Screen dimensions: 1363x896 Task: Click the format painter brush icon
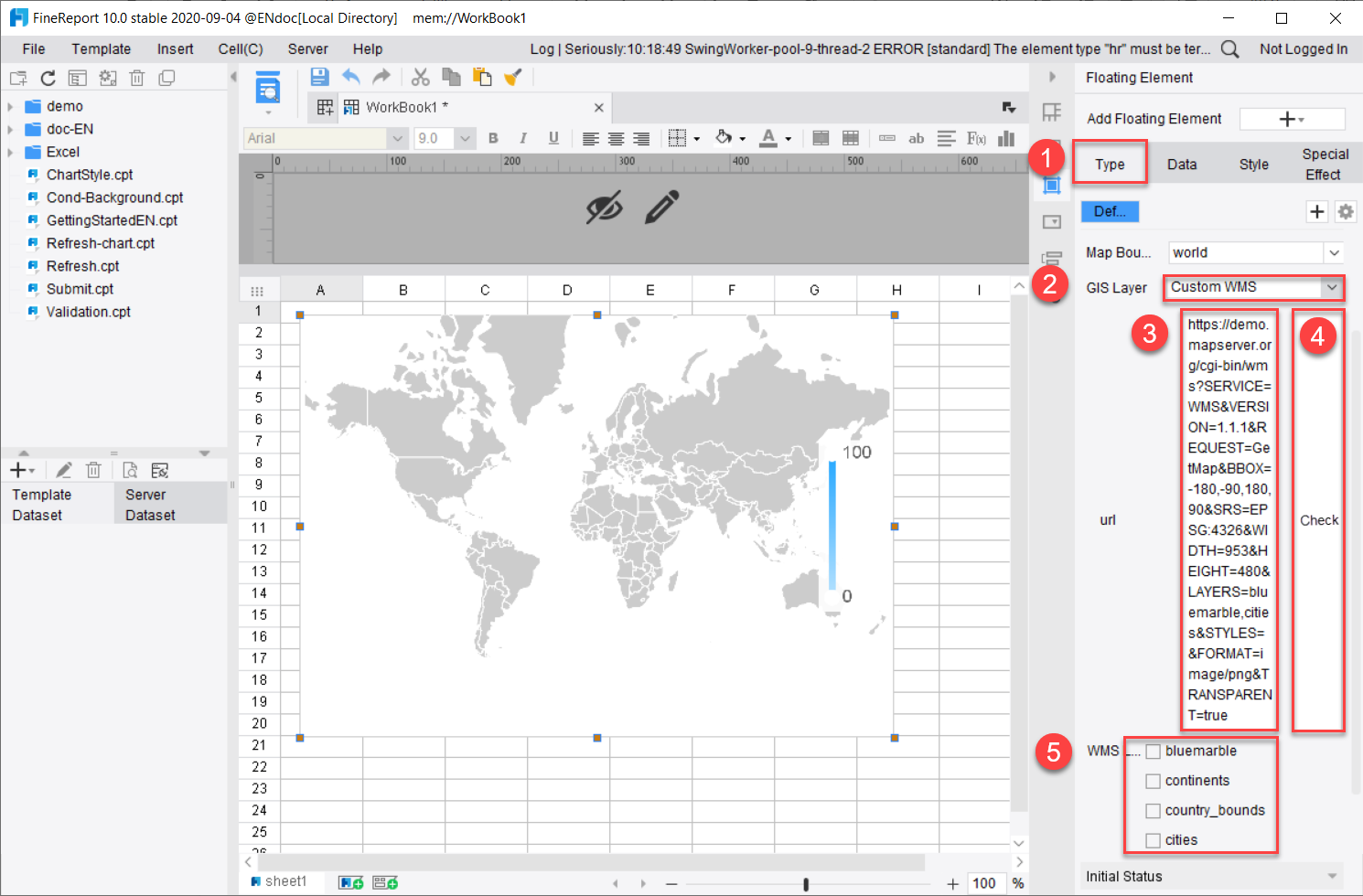pos(512,77)
